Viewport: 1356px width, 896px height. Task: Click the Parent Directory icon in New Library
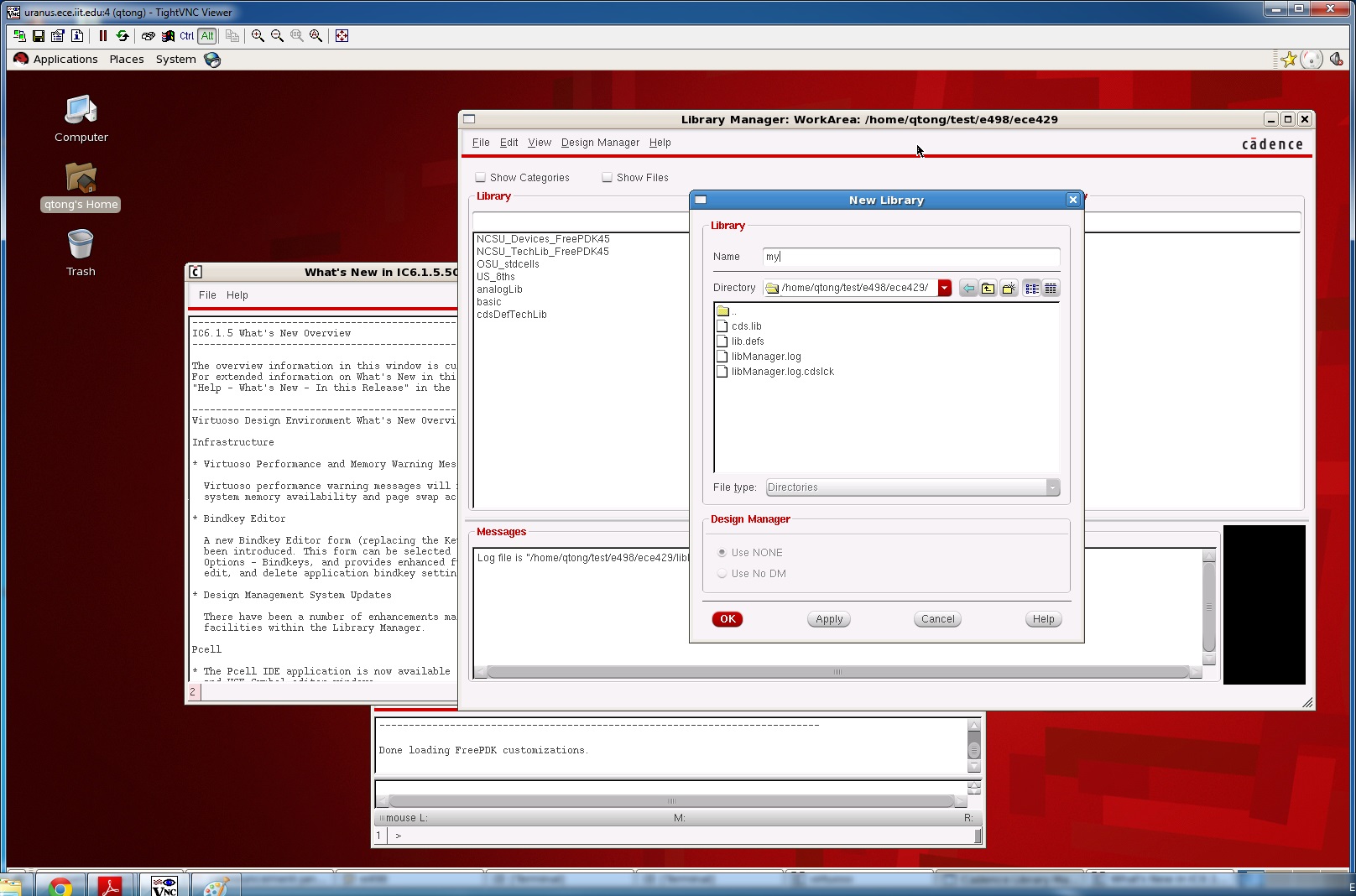click(988, 289)
